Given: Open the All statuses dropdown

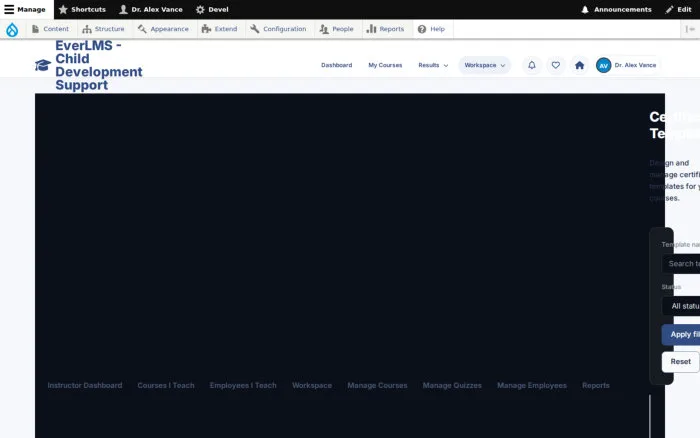Looking at the screenshot, I should (681, 306).
